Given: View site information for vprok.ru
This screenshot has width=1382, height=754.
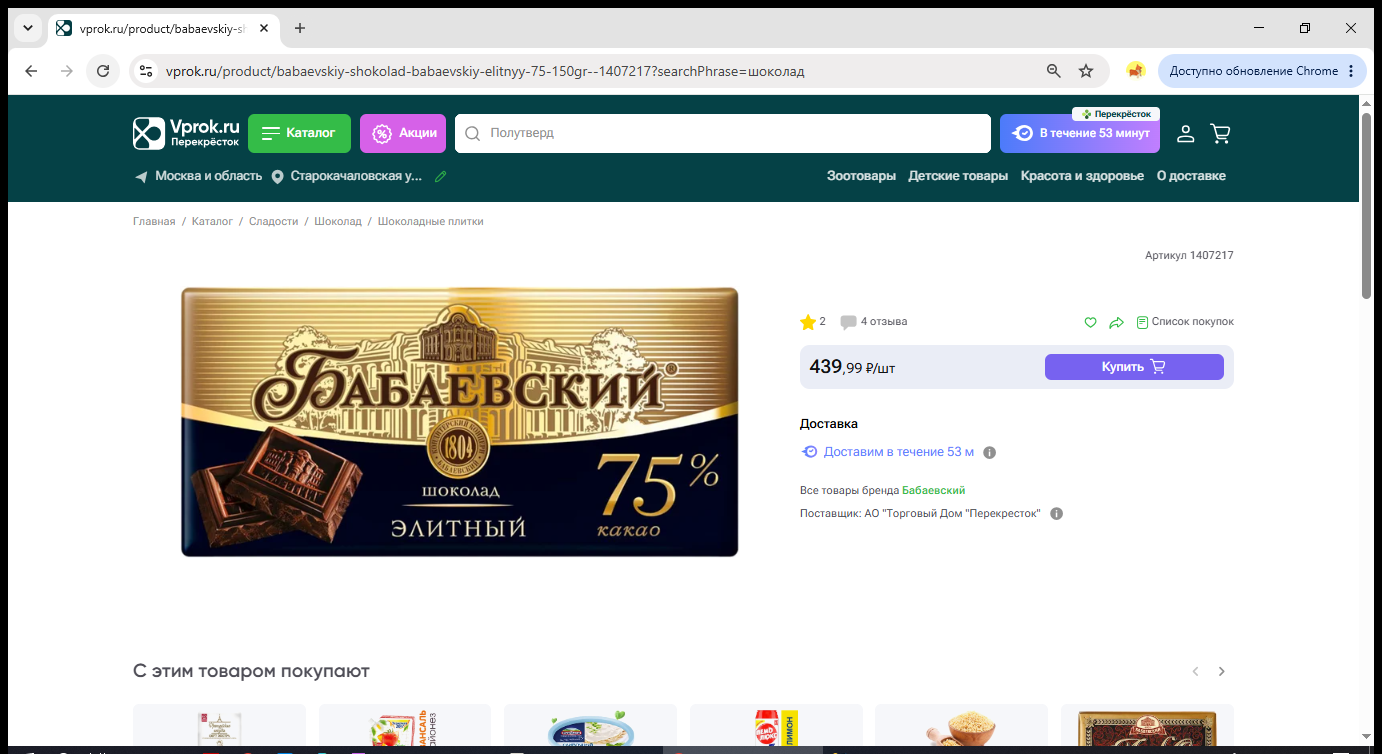Looking at the screenshot, I should click(x=146, y=71).
